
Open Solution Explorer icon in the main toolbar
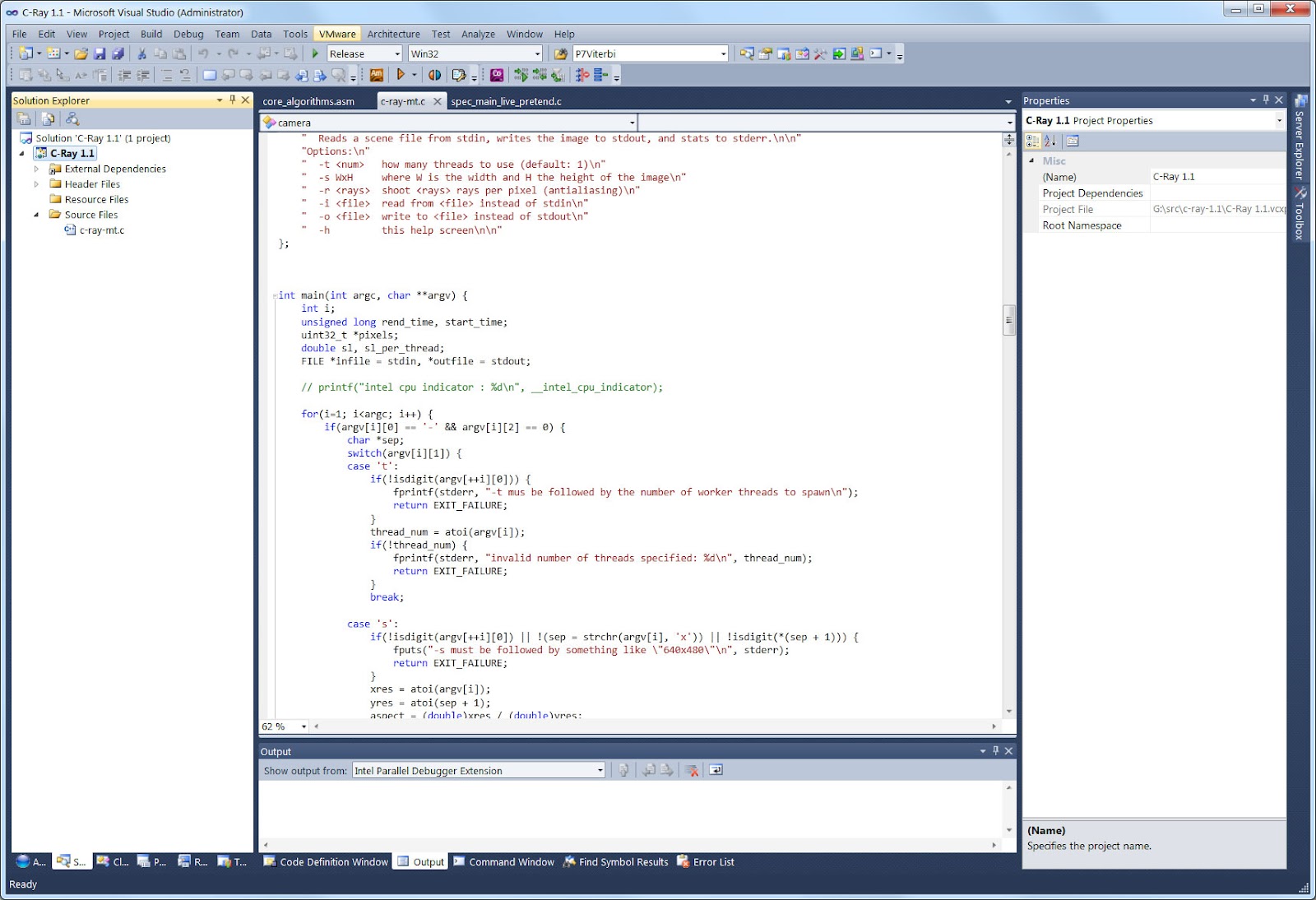point(747,53)
